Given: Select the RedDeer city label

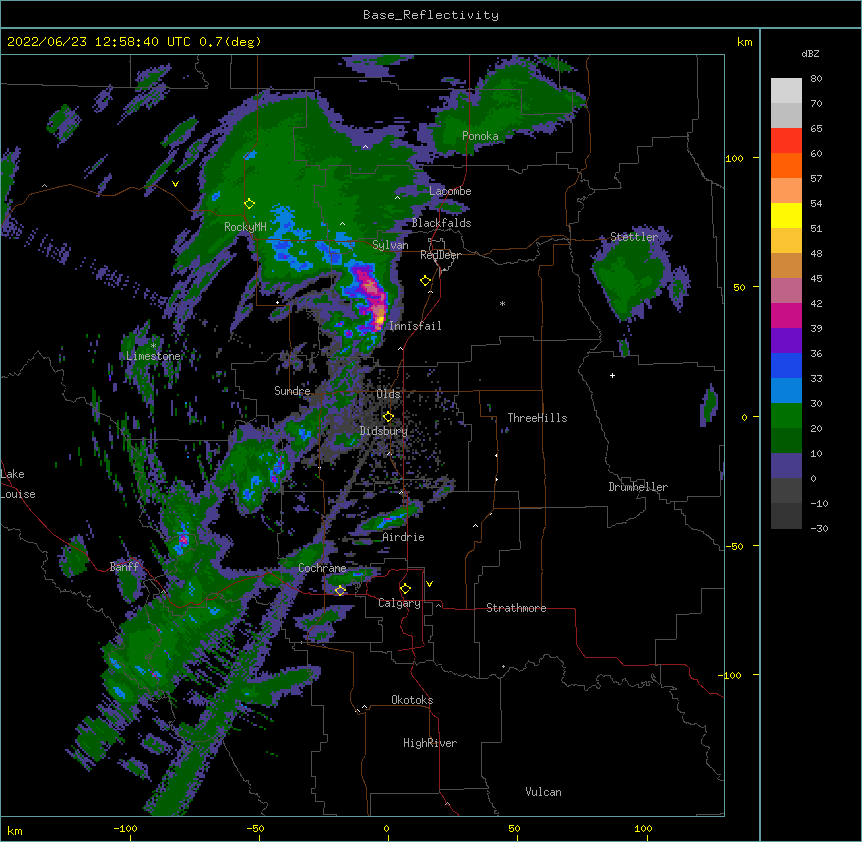Looking at the screenshot, I should click(x=440, y=255).
